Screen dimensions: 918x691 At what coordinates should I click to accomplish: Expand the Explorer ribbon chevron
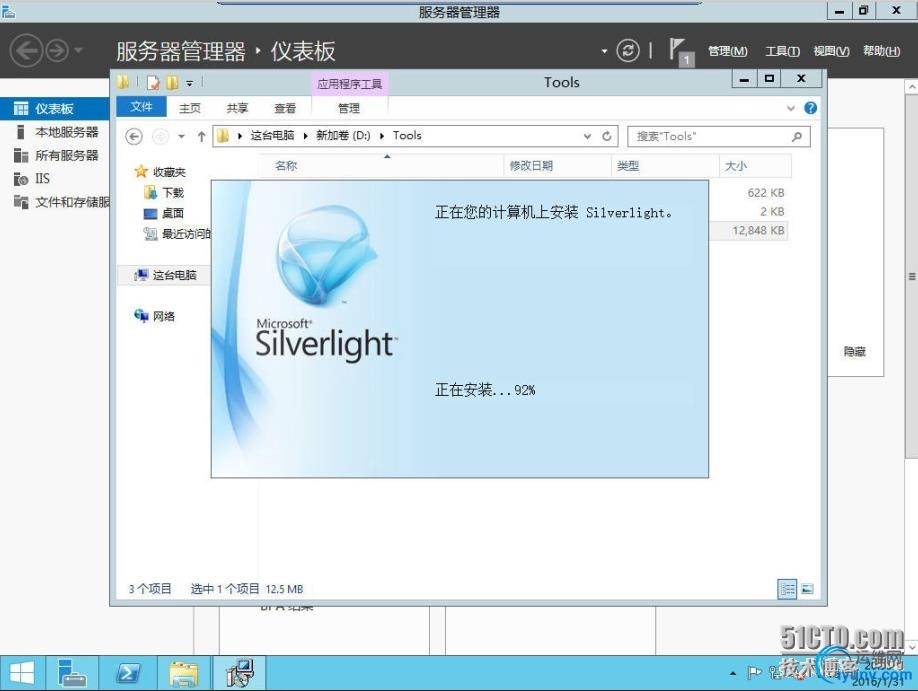click(791, 108)
